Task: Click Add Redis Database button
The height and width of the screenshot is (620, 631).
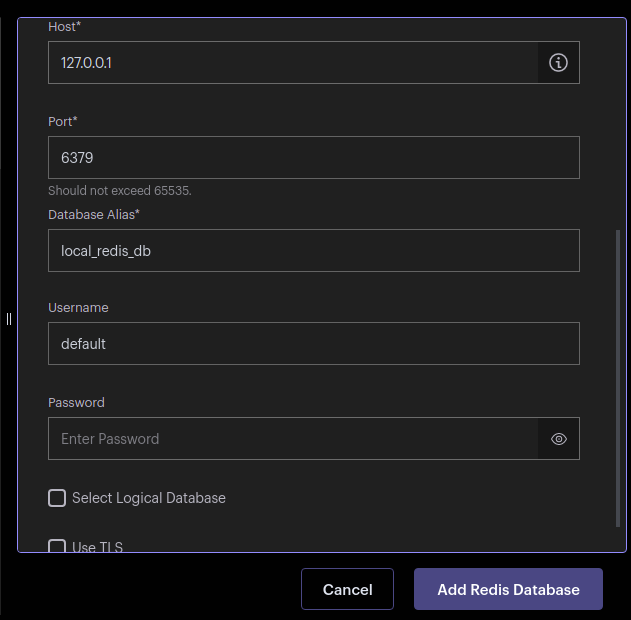Action: pos(508,589)
